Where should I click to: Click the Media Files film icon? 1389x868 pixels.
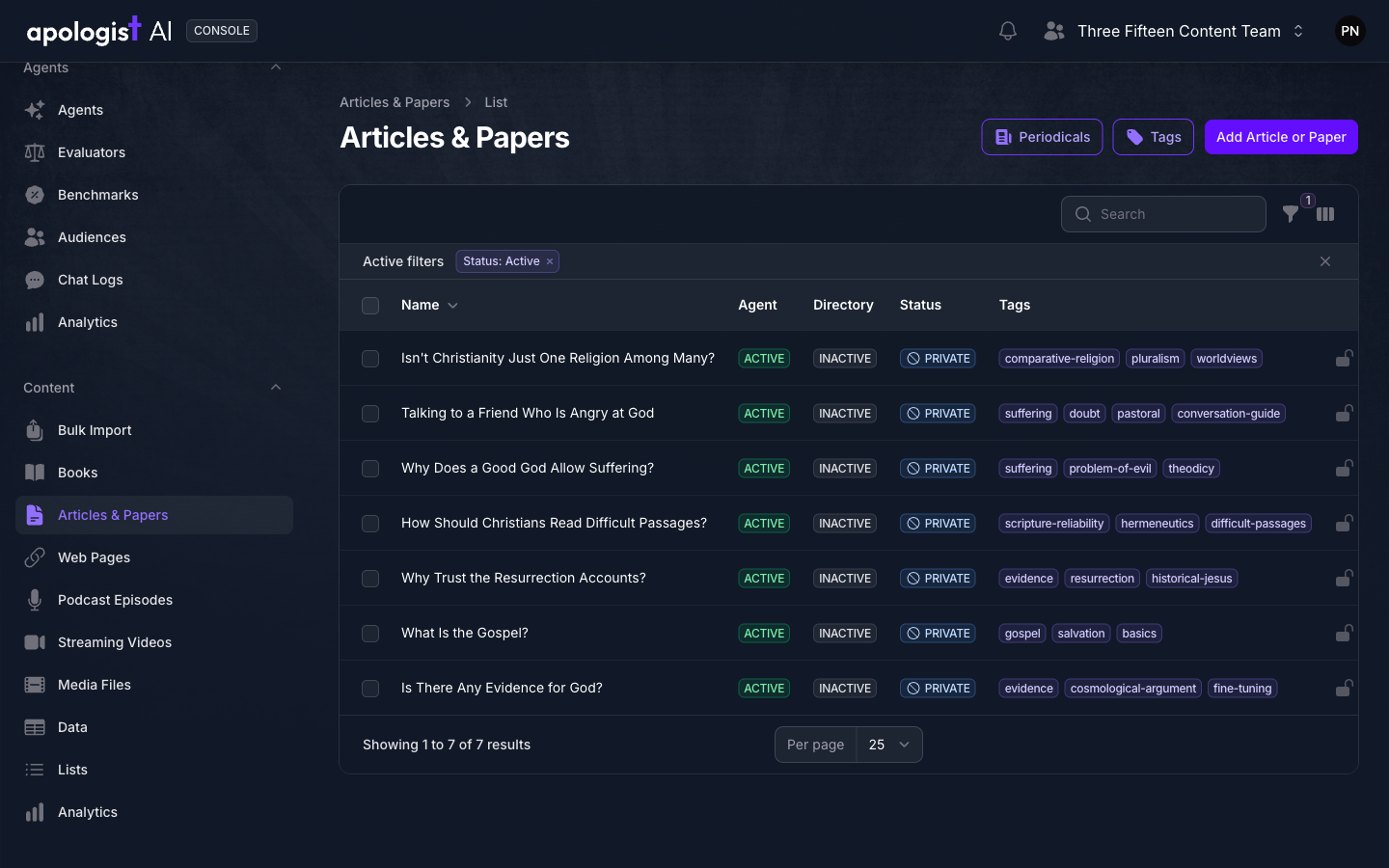pos(35,685)
